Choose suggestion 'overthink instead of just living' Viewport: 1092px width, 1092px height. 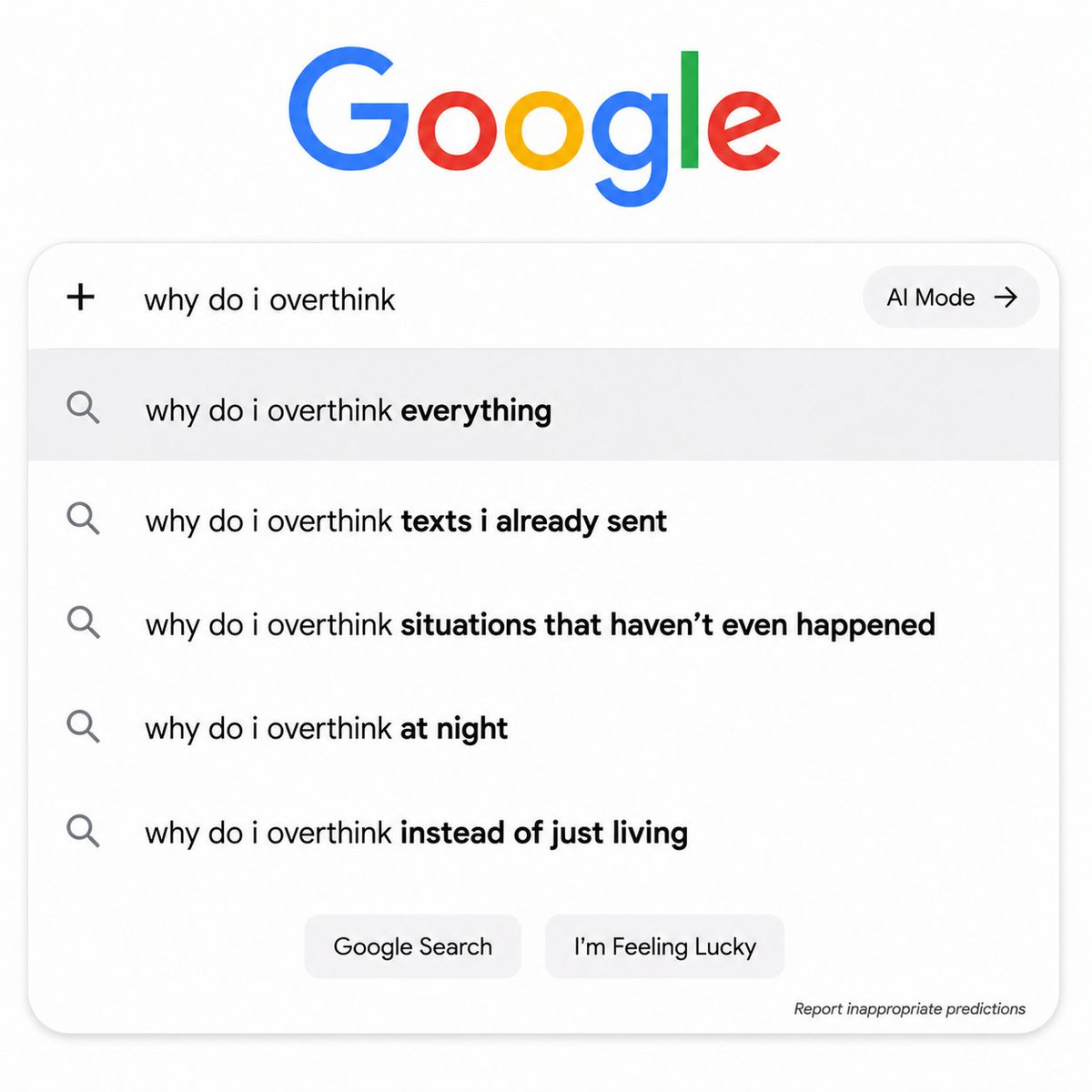543,832
